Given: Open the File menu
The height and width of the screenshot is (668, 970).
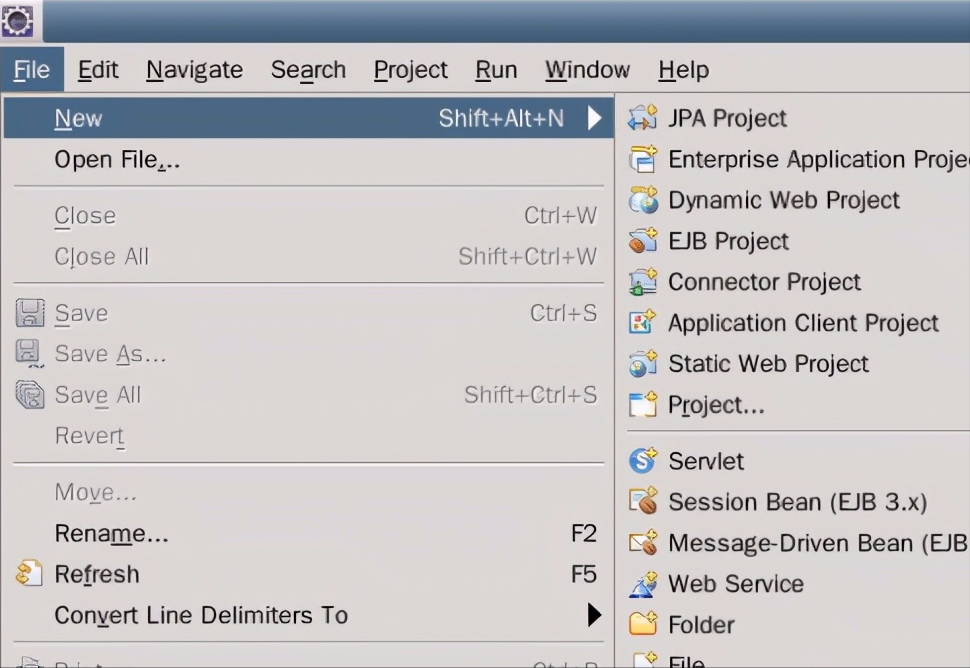Looking at the screenshot, I should [x=32, y=69].
